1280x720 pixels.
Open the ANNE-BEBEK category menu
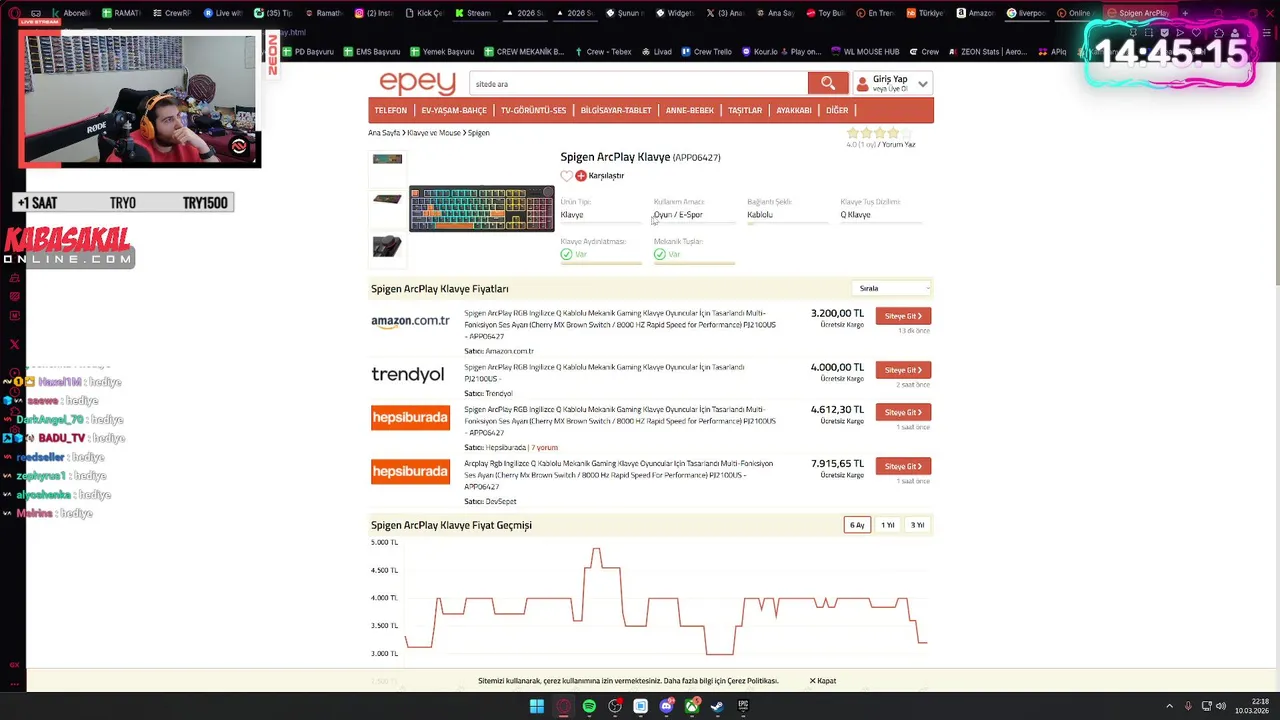pos(690,110)
